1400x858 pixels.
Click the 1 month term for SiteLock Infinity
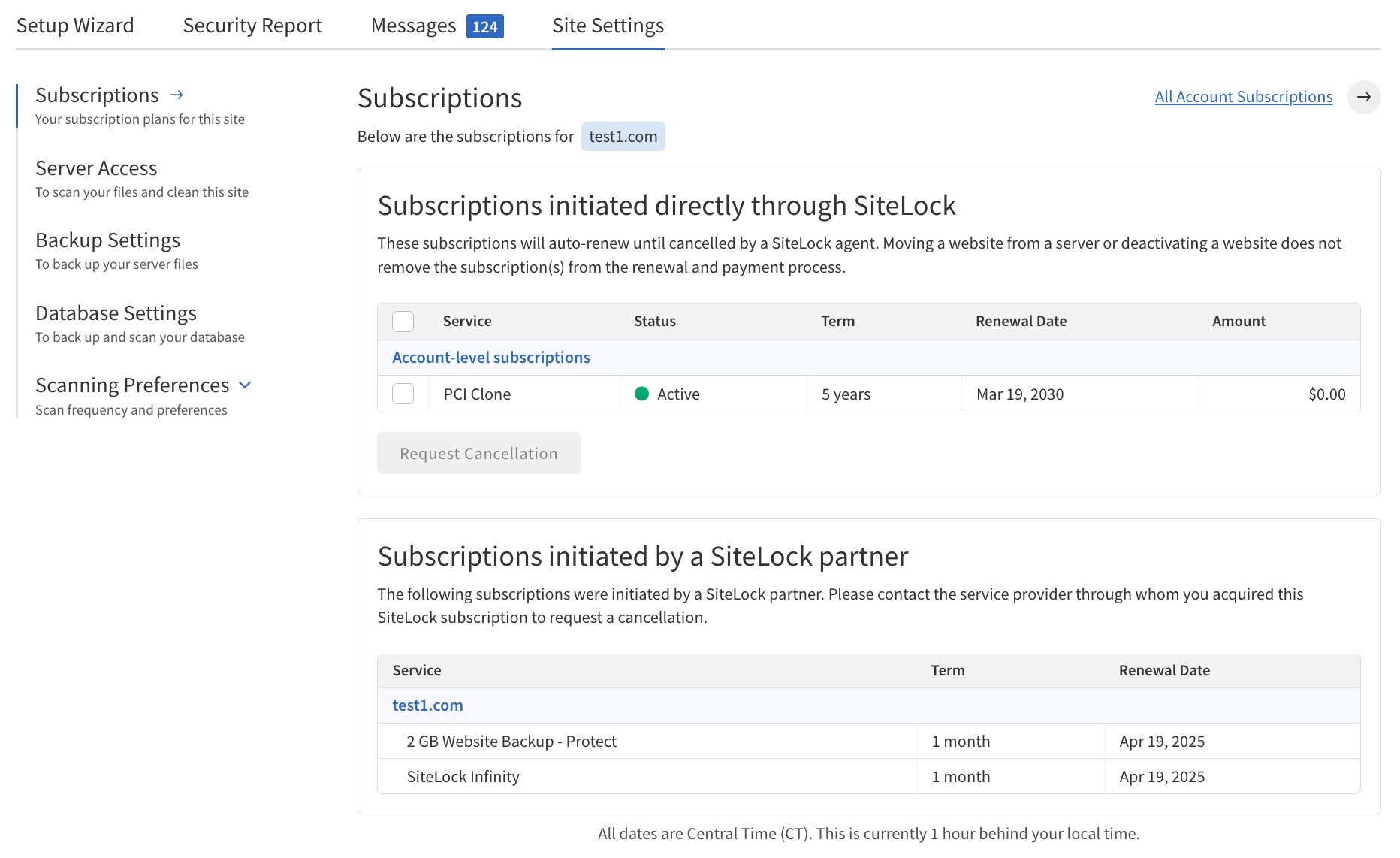[961, 777]
